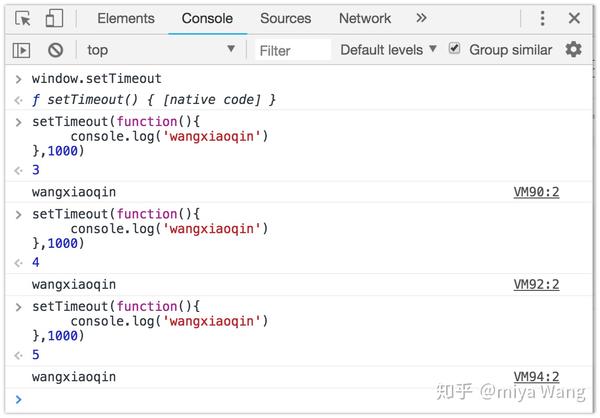Viewport: 600px width, 418px height.
Task: Open the top context dropdown
Action: point(160,50)
